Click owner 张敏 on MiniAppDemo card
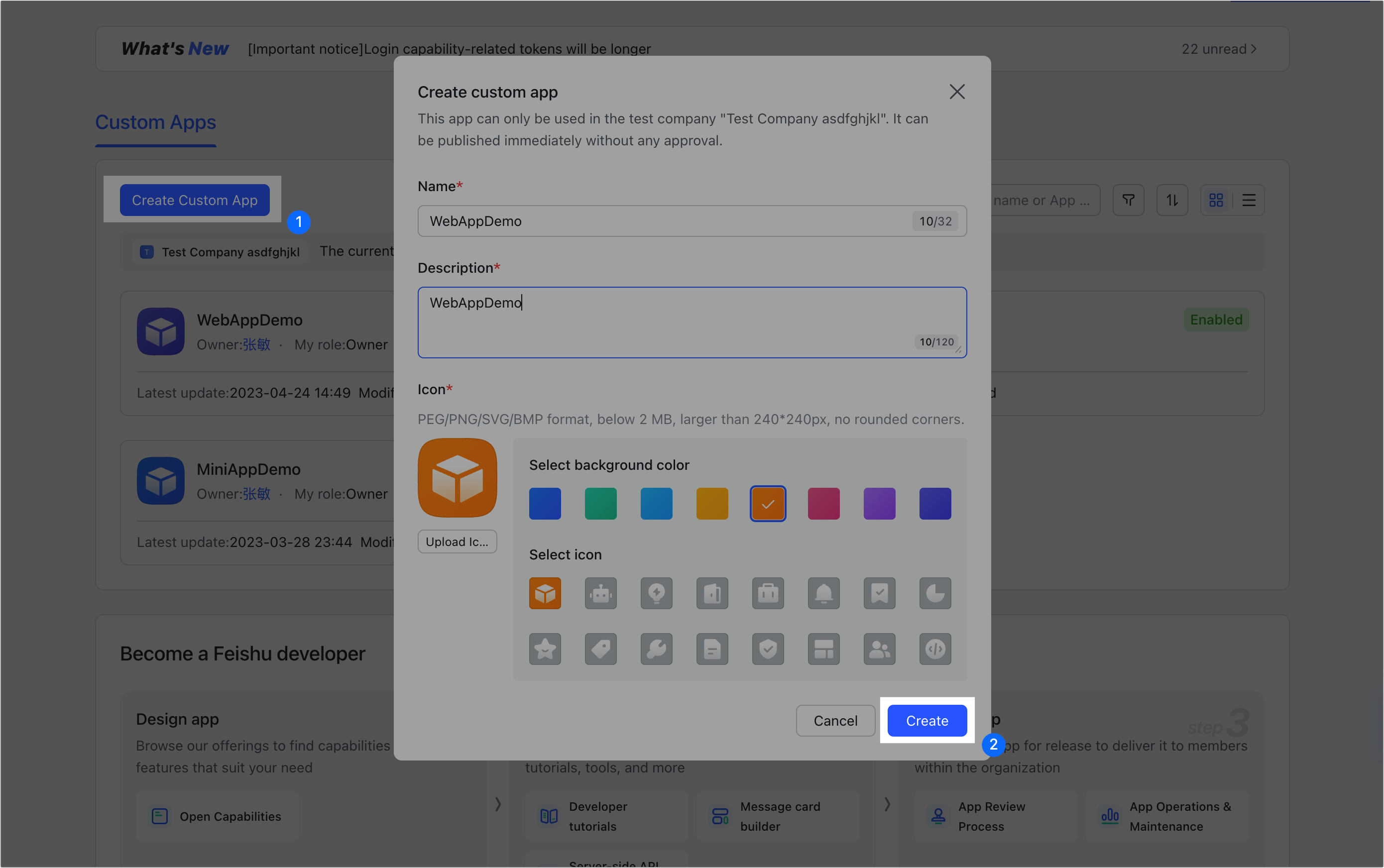The height and width of the screenshot is (868, 1384). [x=256, y=494]
